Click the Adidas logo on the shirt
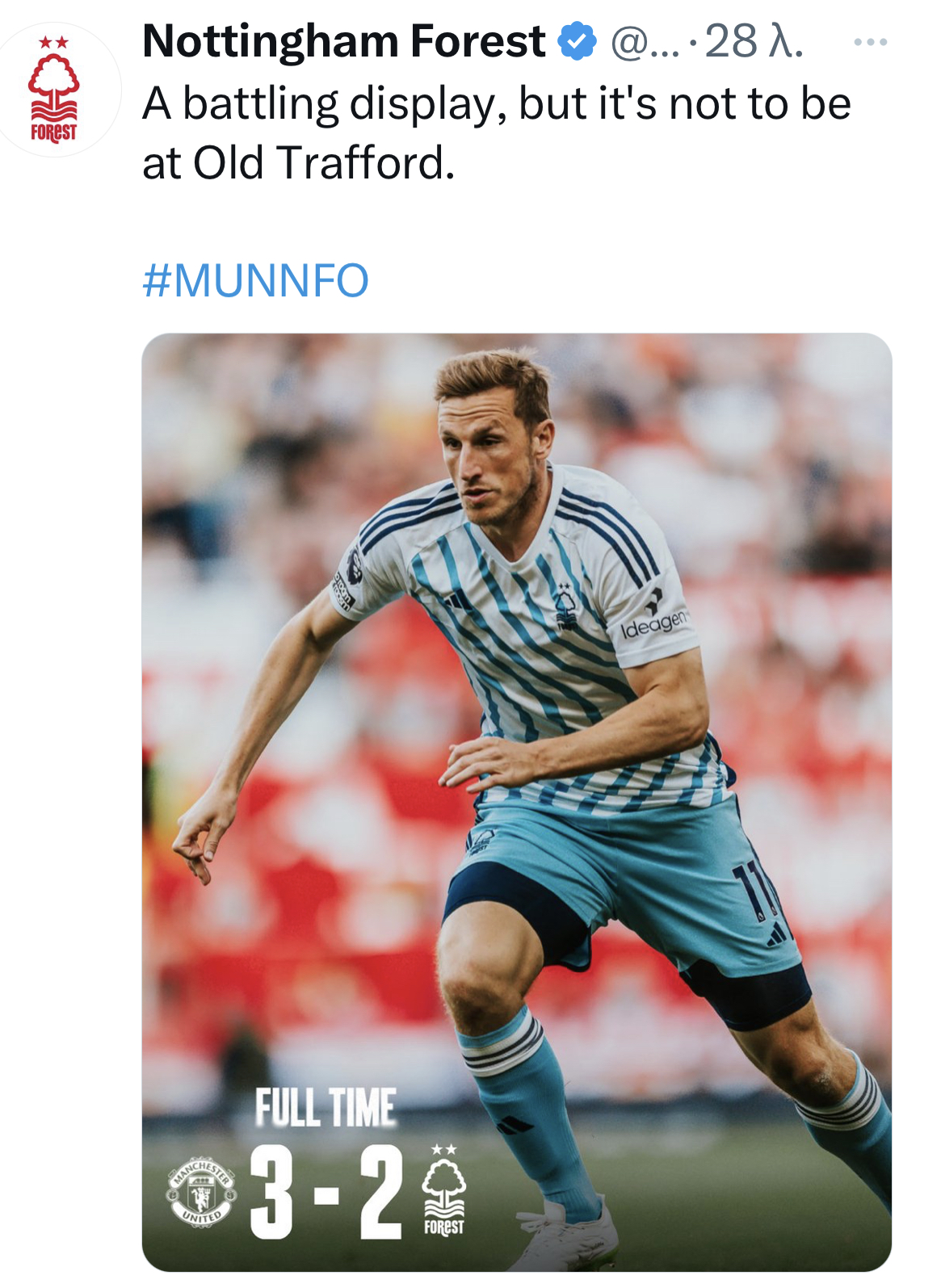The height and width of the screenshot is (1288, 941). 458,598
